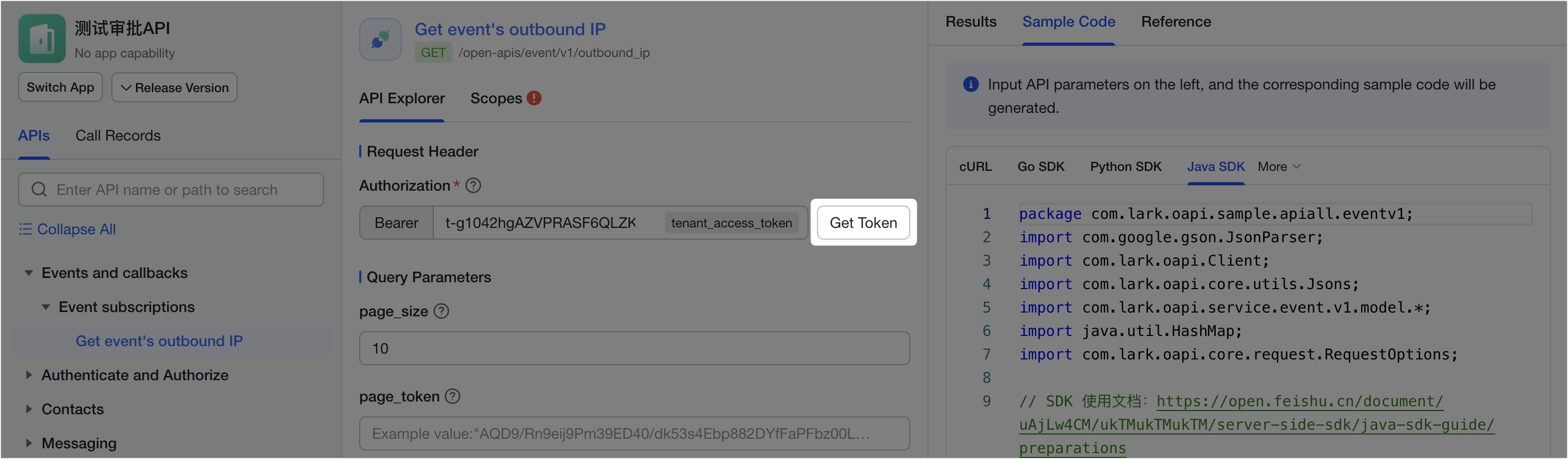The width and height of the screenshot is (1568, 459).
Task: Click the red warning icon beside Scopes
Action: pos(535,97)
